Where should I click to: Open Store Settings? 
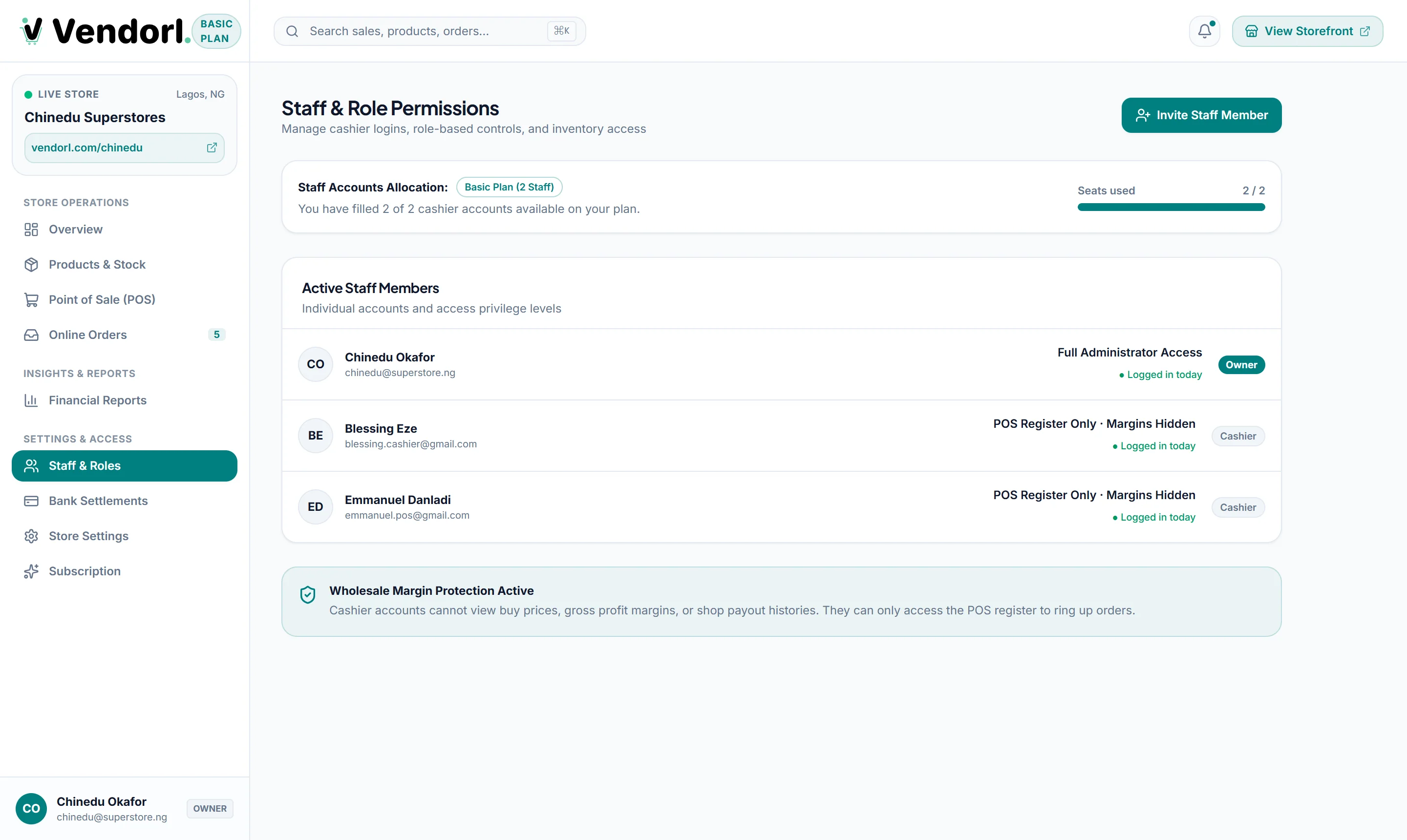click(125, 536)
